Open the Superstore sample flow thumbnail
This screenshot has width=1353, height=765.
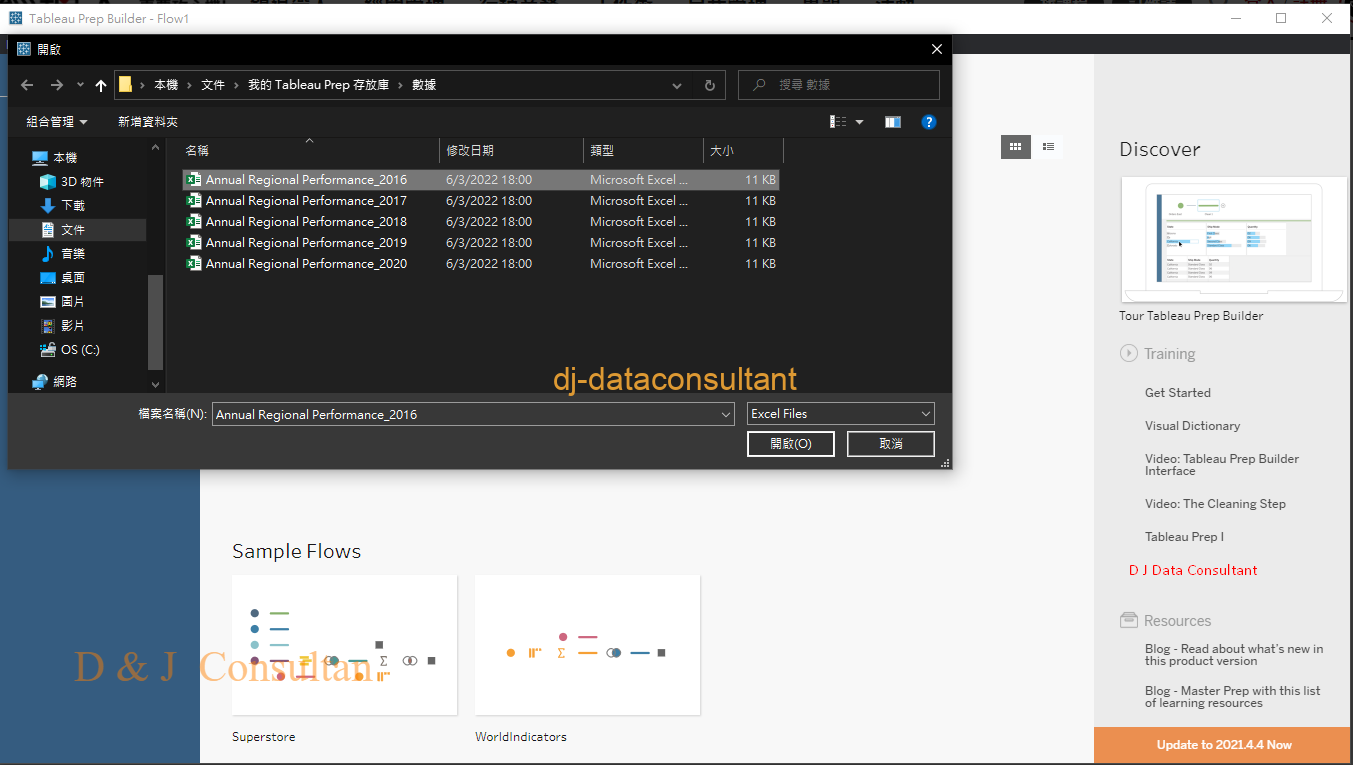pyautogui.click(x=344, y=645)
